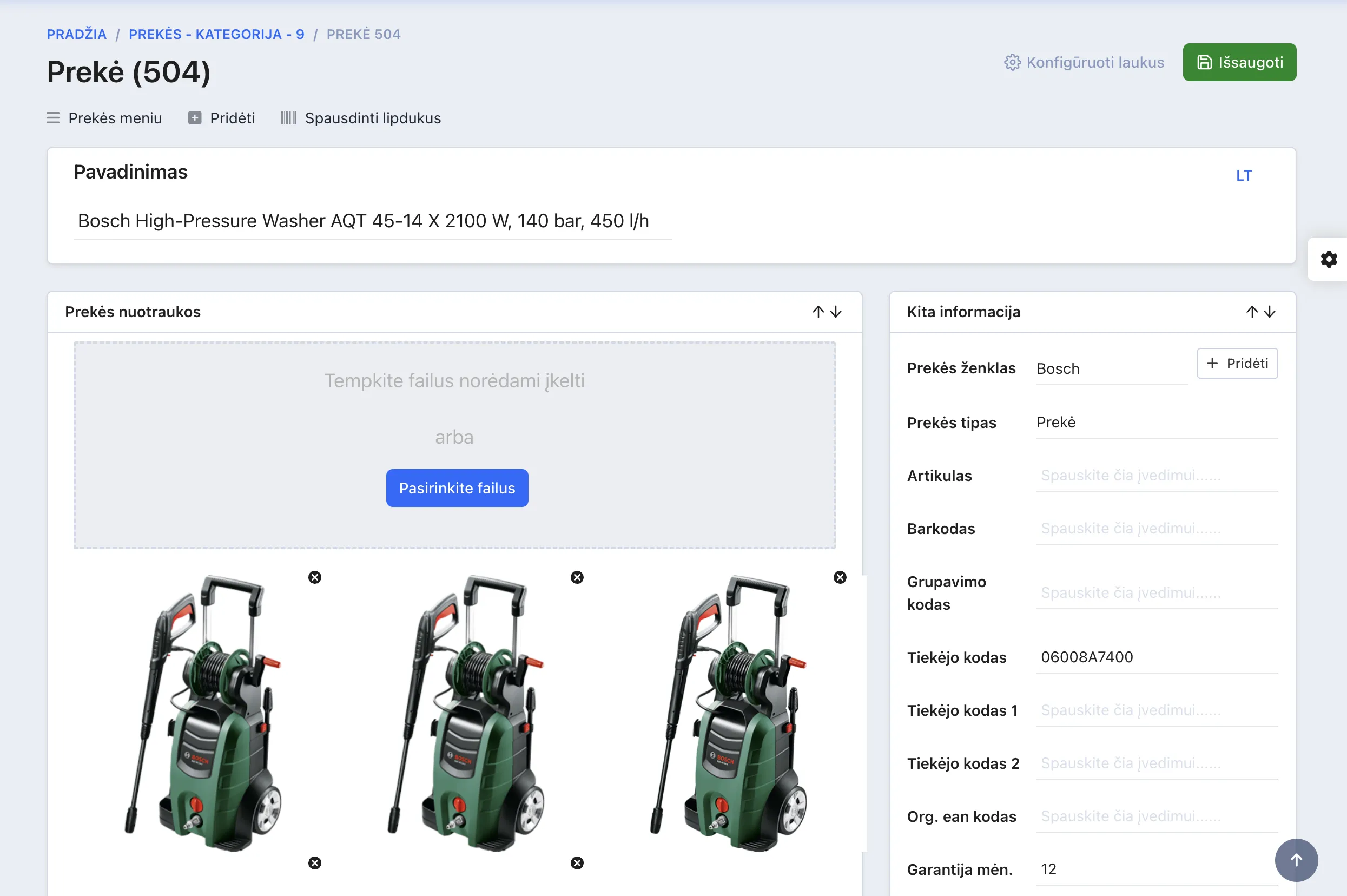
Task: Remove the third product photo
Action: pos(840,578)
